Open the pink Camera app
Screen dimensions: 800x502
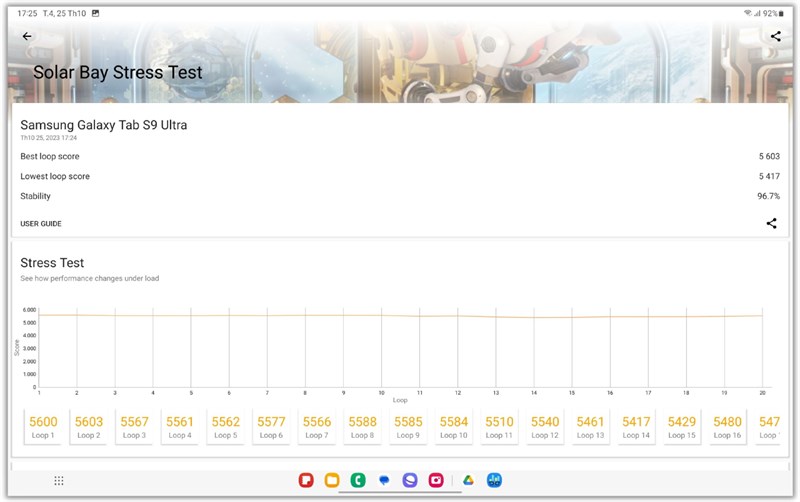click(436, 480)
